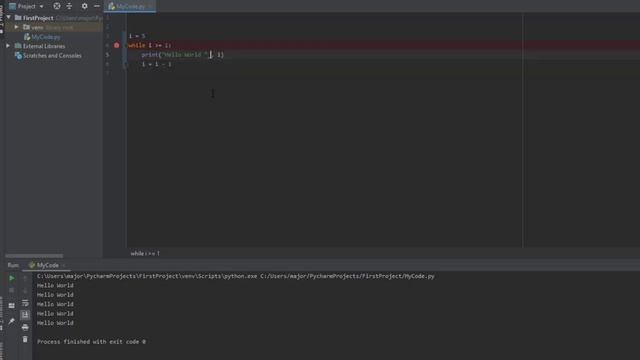640x360 pixels.
Task: Select the FirstProject root folder
Action: tap(38, 18)
